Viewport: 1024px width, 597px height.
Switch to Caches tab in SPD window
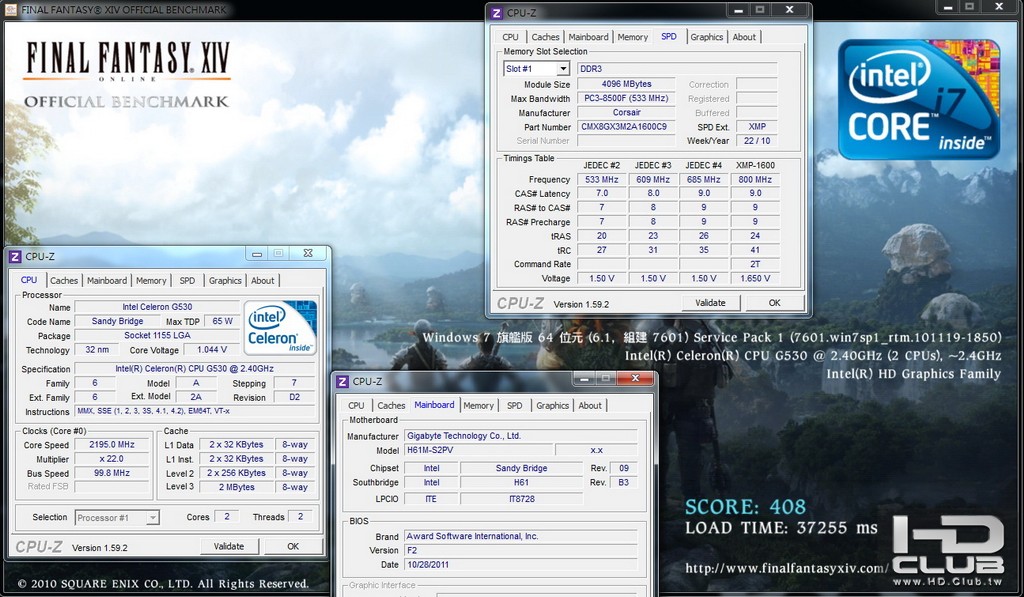point(545,37)
